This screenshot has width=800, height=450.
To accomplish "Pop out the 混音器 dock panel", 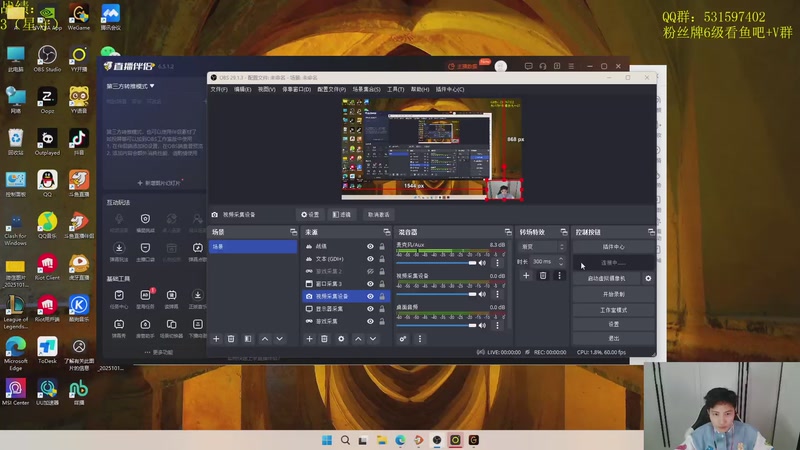I will click(x=508, y=232).
